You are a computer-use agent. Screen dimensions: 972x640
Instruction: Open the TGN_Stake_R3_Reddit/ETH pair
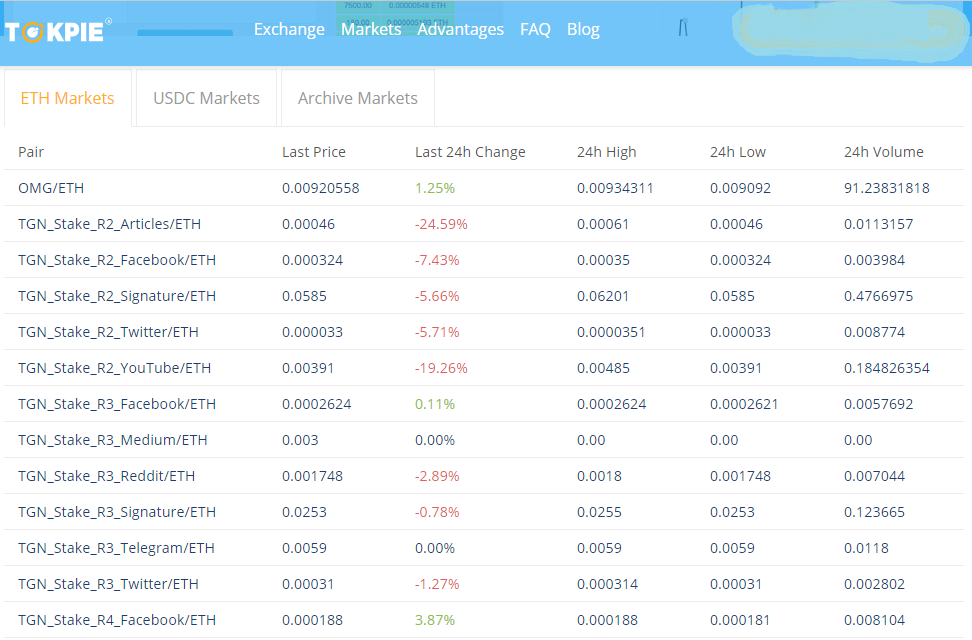[106, 476]
